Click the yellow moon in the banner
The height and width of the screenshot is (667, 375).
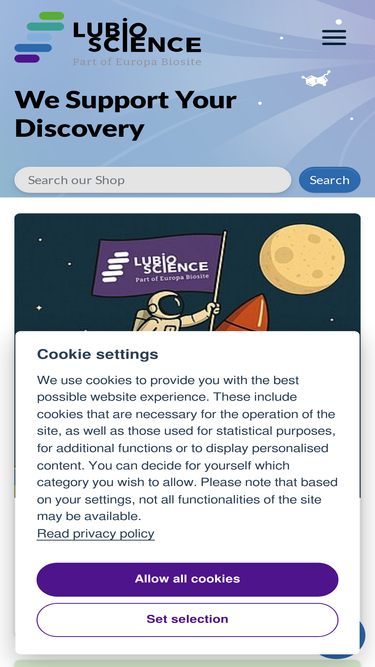(302, 259)
